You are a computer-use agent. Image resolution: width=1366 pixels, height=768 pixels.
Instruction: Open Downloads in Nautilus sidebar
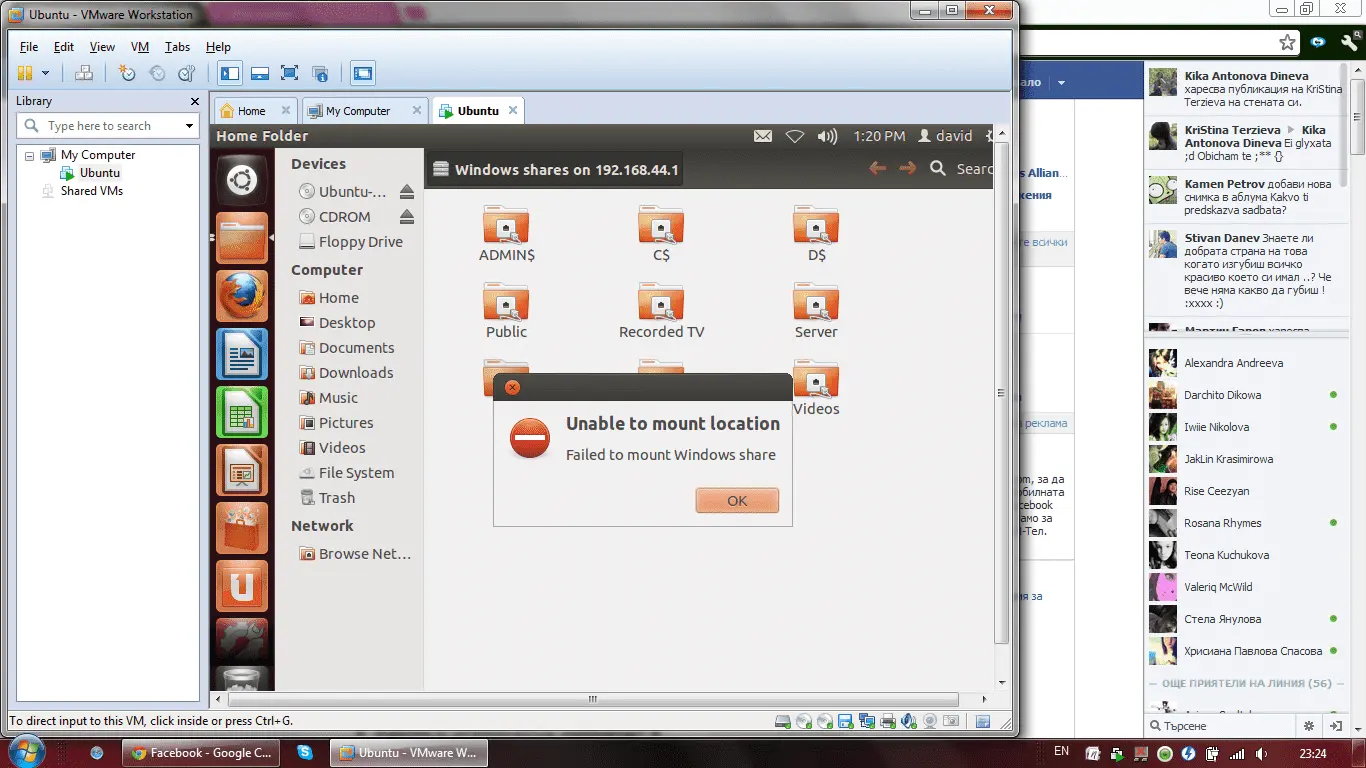346,373
